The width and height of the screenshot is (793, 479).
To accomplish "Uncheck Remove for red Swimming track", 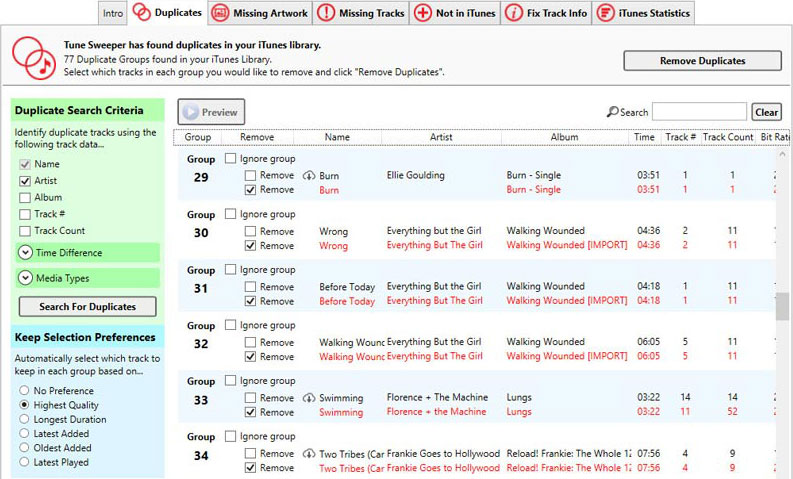I will click(250, 412).
